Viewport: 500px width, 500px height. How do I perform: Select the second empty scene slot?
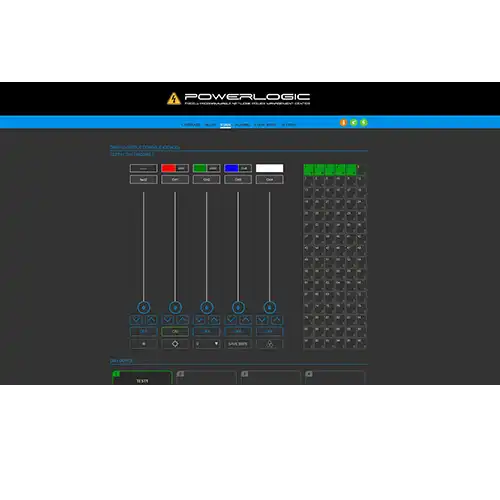206,378
